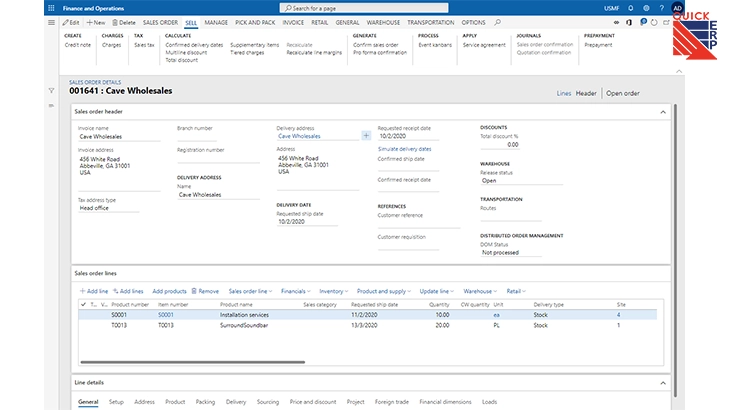
Task: Open the Update line dropdown
Action: tap(436, 291)
